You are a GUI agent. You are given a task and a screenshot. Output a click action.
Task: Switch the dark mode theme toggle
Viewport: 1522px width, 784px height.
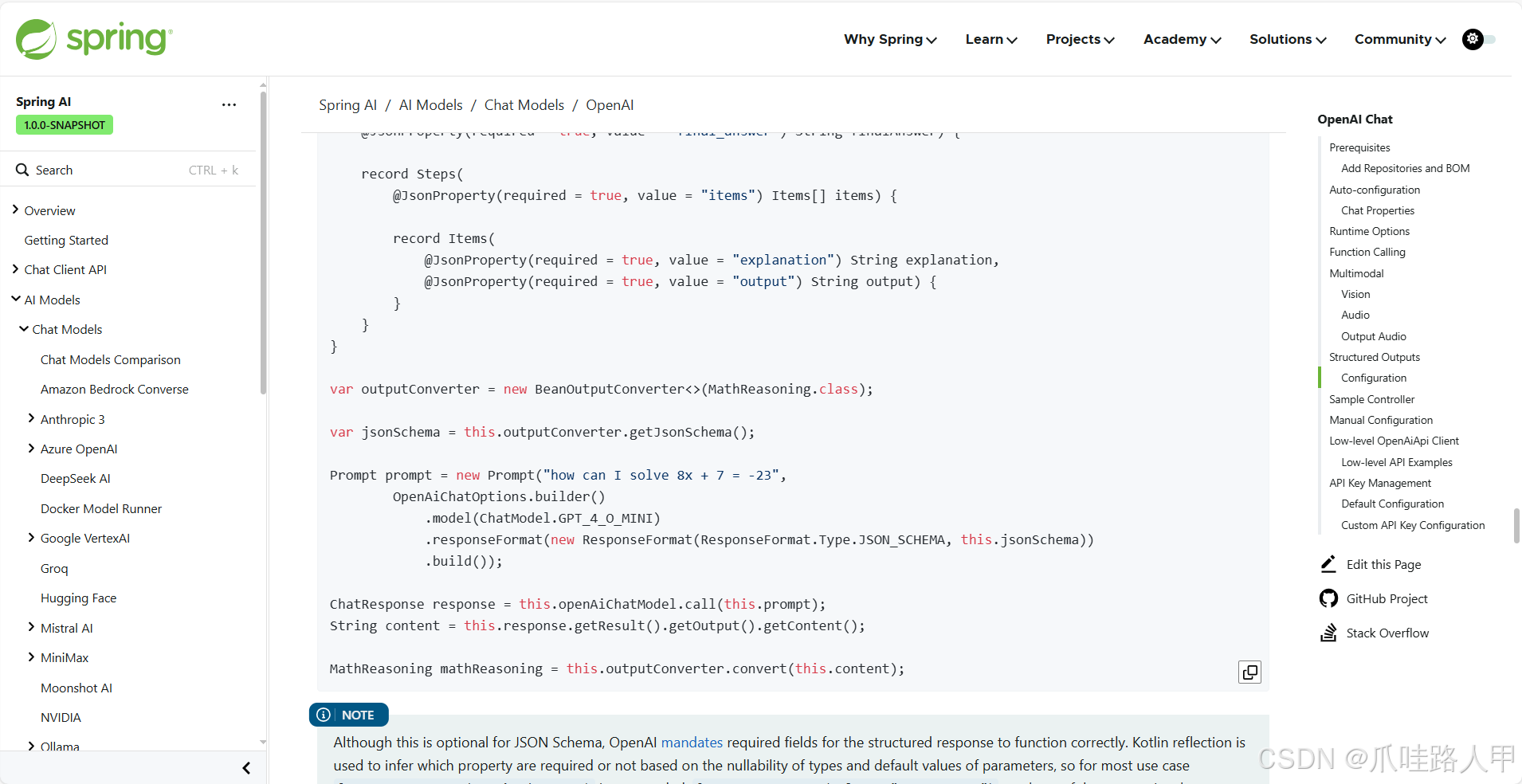(x=1489, y=40)
